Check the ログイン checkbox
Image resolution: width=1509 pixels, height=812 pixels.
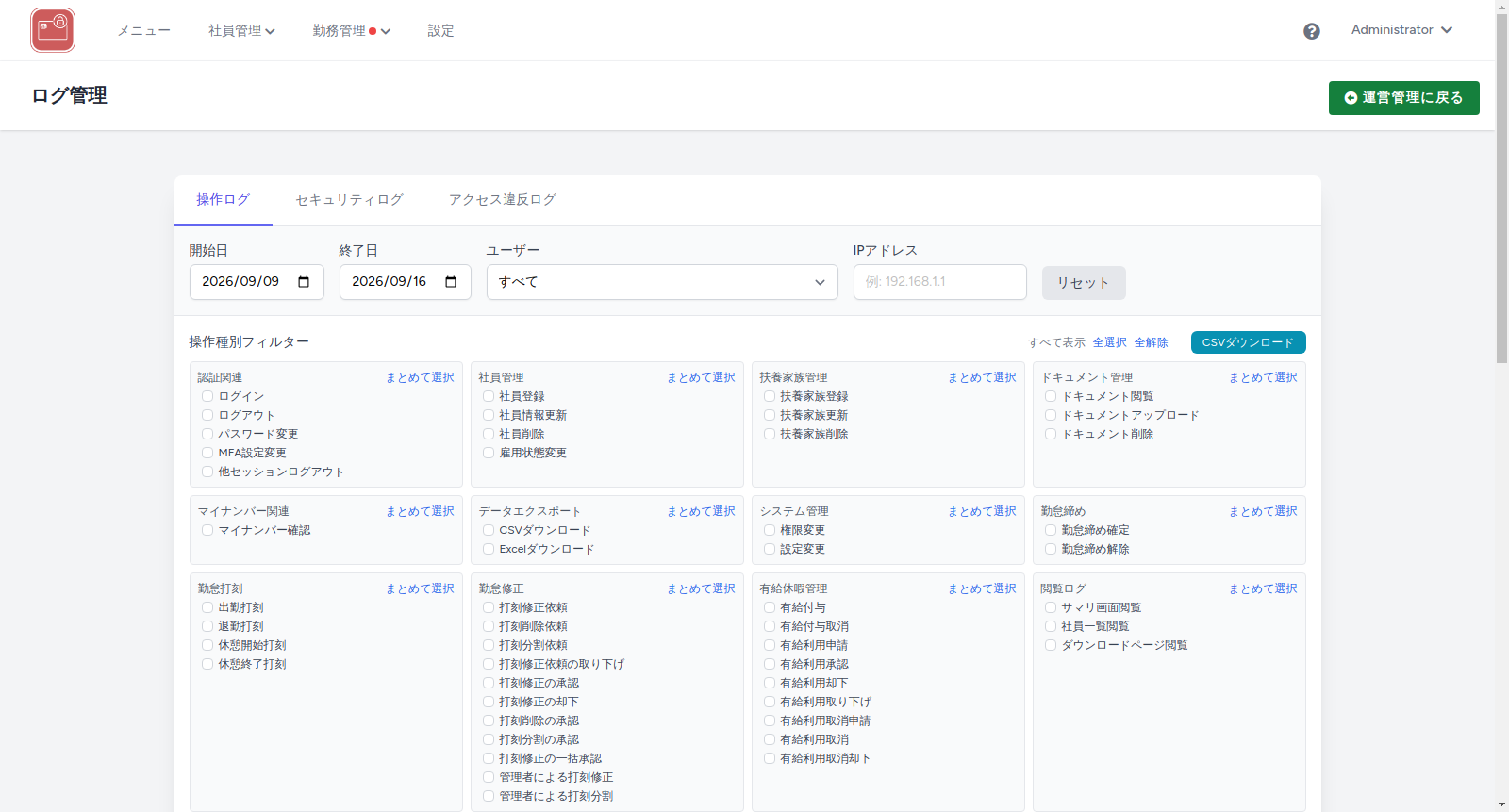pyautogui.click(x=207, y=396)
